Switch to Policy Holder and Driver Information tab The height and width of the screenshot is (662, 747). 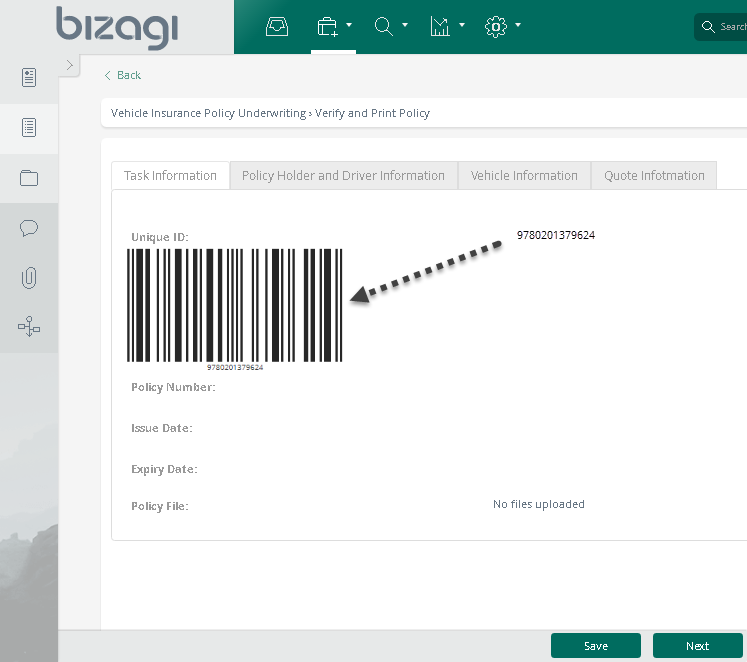(343, 176)
